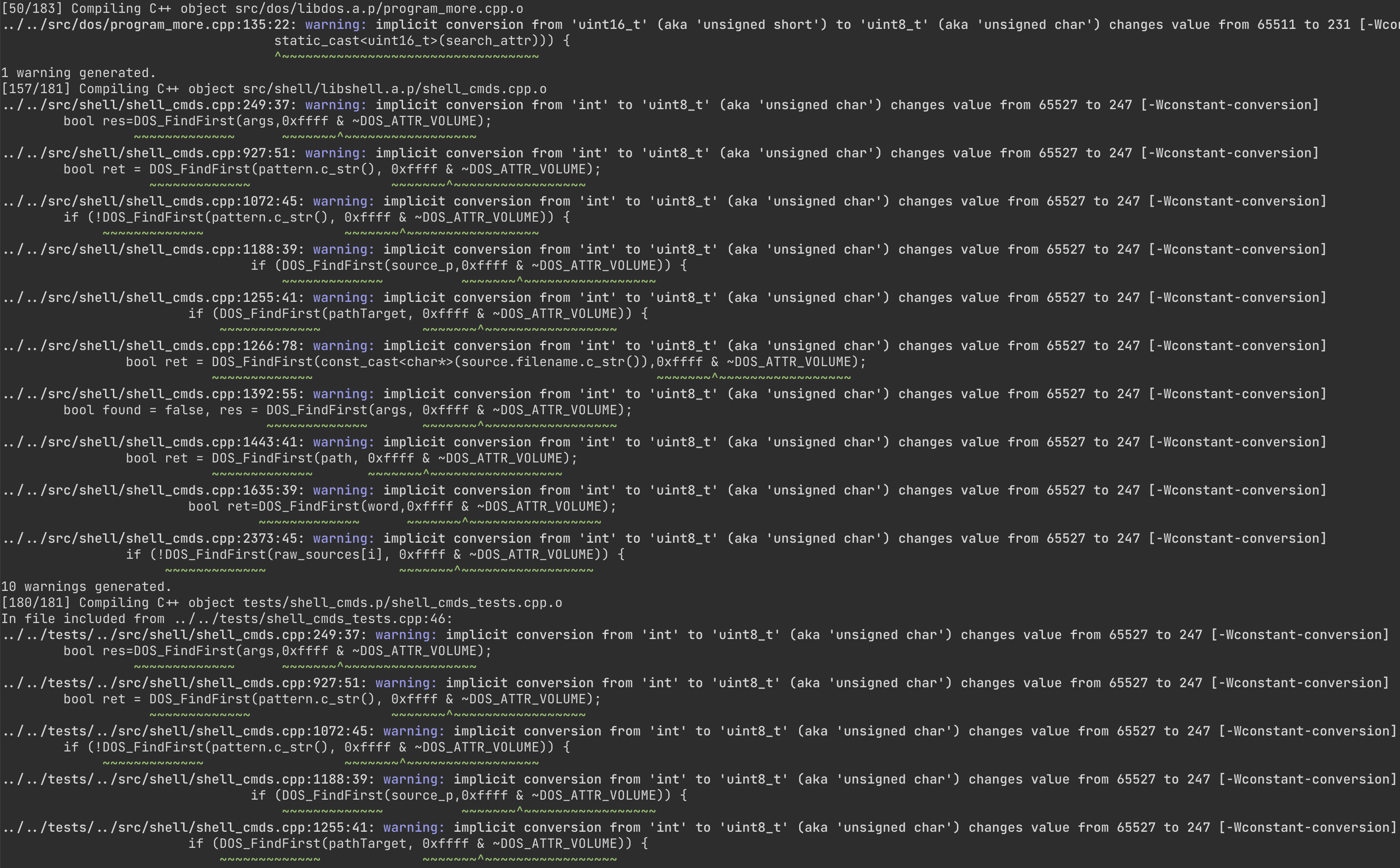Viewport: 1400px width, 868px height.
Task: Select the '[50/183] Compiling C++ object' line
Action: (x=262, y=9)
